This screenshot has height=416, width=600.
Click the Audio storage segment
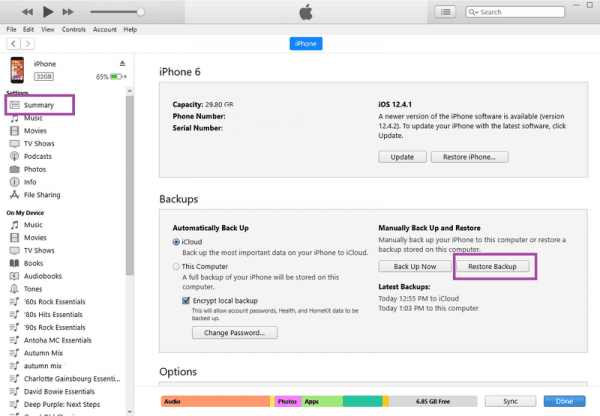coord(215,401)
